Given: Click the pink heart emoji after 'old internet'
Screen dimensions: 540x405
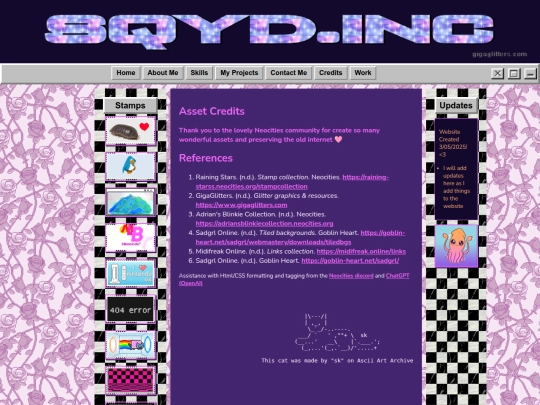Looking at the screenshot, I should [339, 139].
